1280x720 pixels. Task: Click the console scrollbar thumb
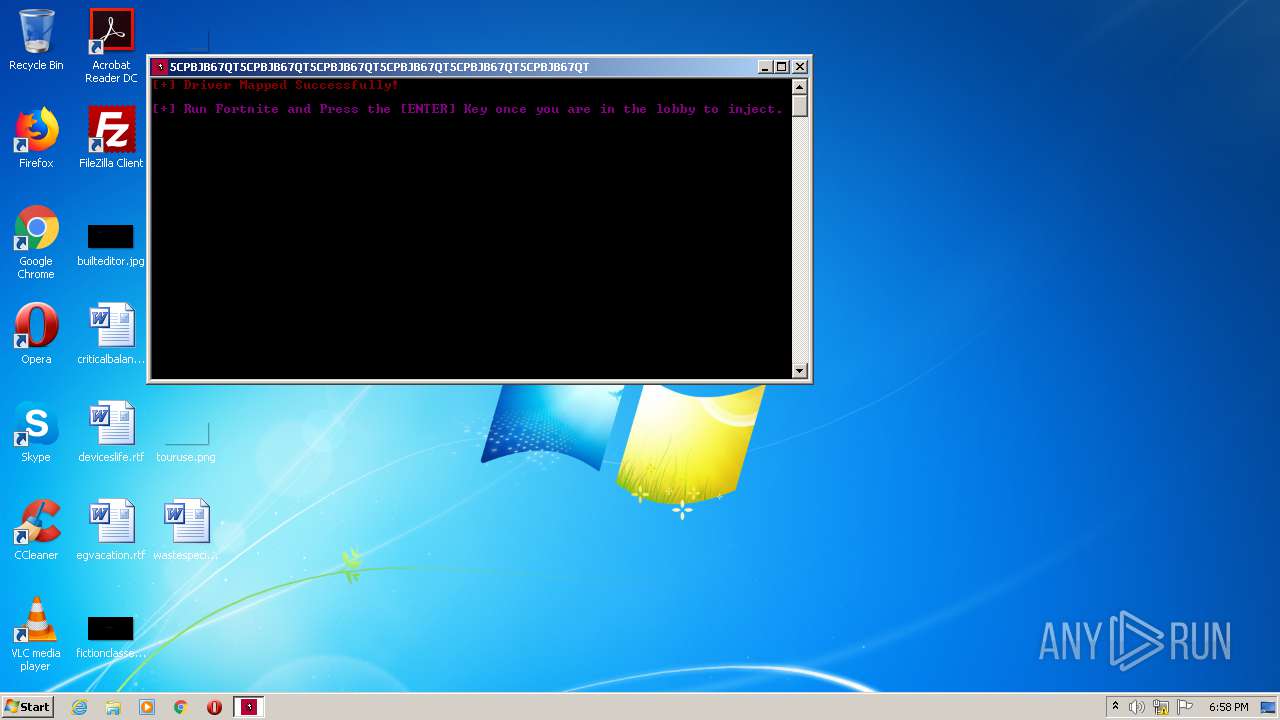[800, 106]
